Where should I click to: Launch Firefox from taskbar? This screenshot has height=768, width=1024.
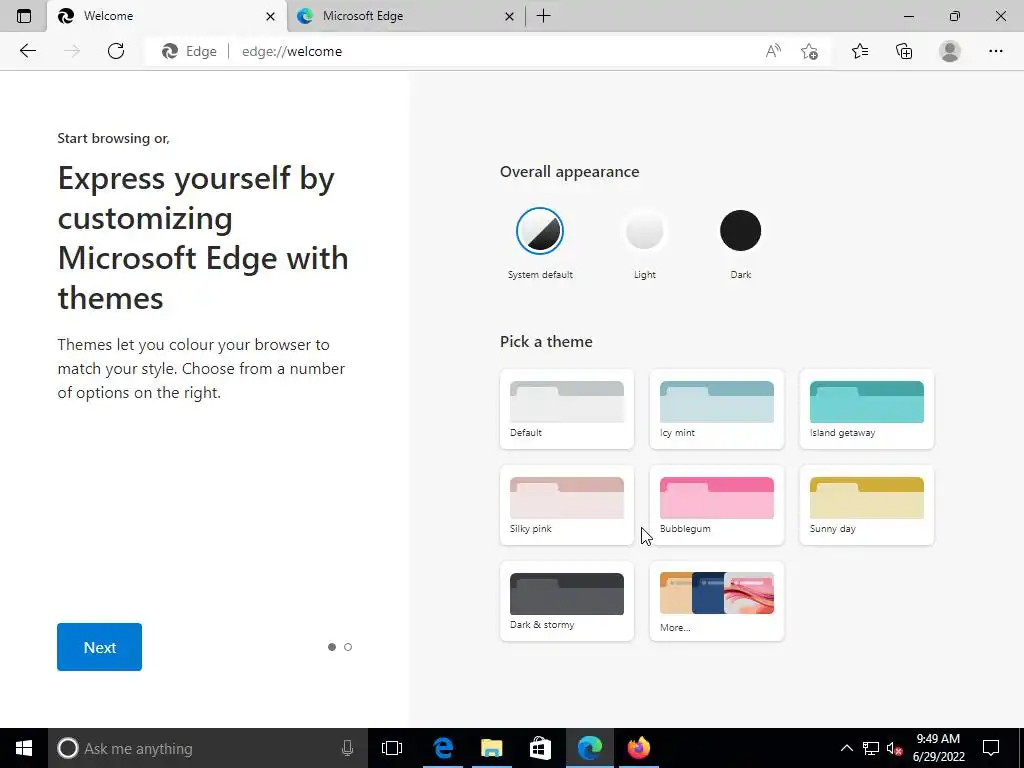[639, 748]
